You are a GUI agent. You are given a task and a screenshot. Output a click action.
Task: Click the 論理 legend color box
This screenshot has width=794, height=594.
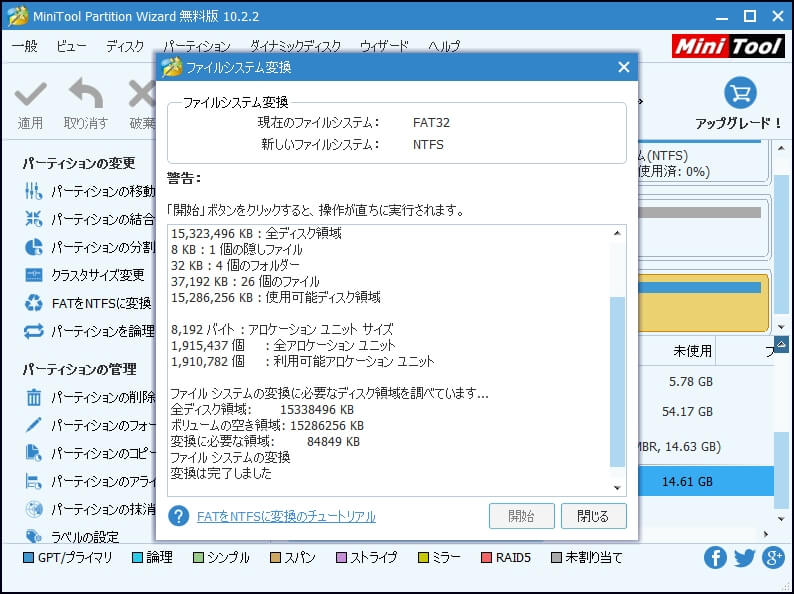point(137,558)
